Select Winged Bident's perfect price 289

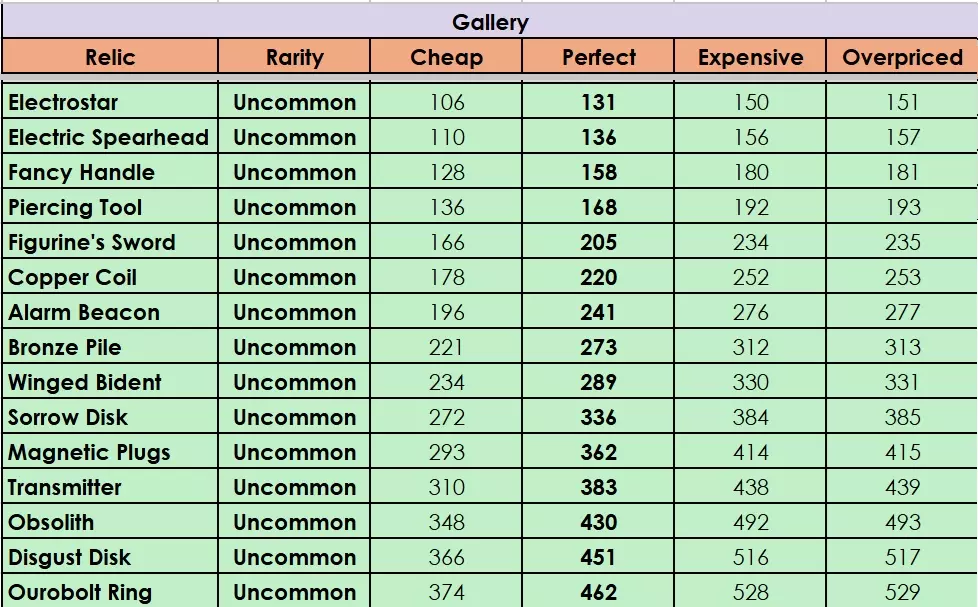pos(598,382)
